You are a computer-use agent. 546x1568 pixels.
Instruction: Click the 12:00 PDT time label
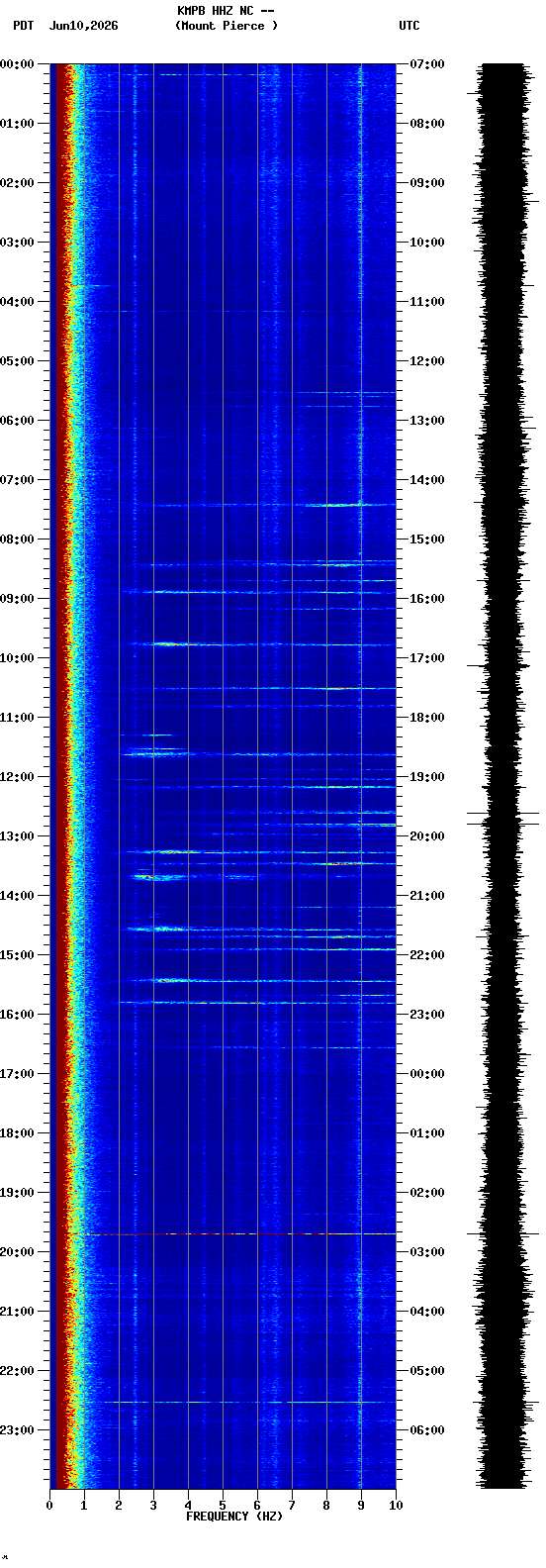tap(17, 777)
